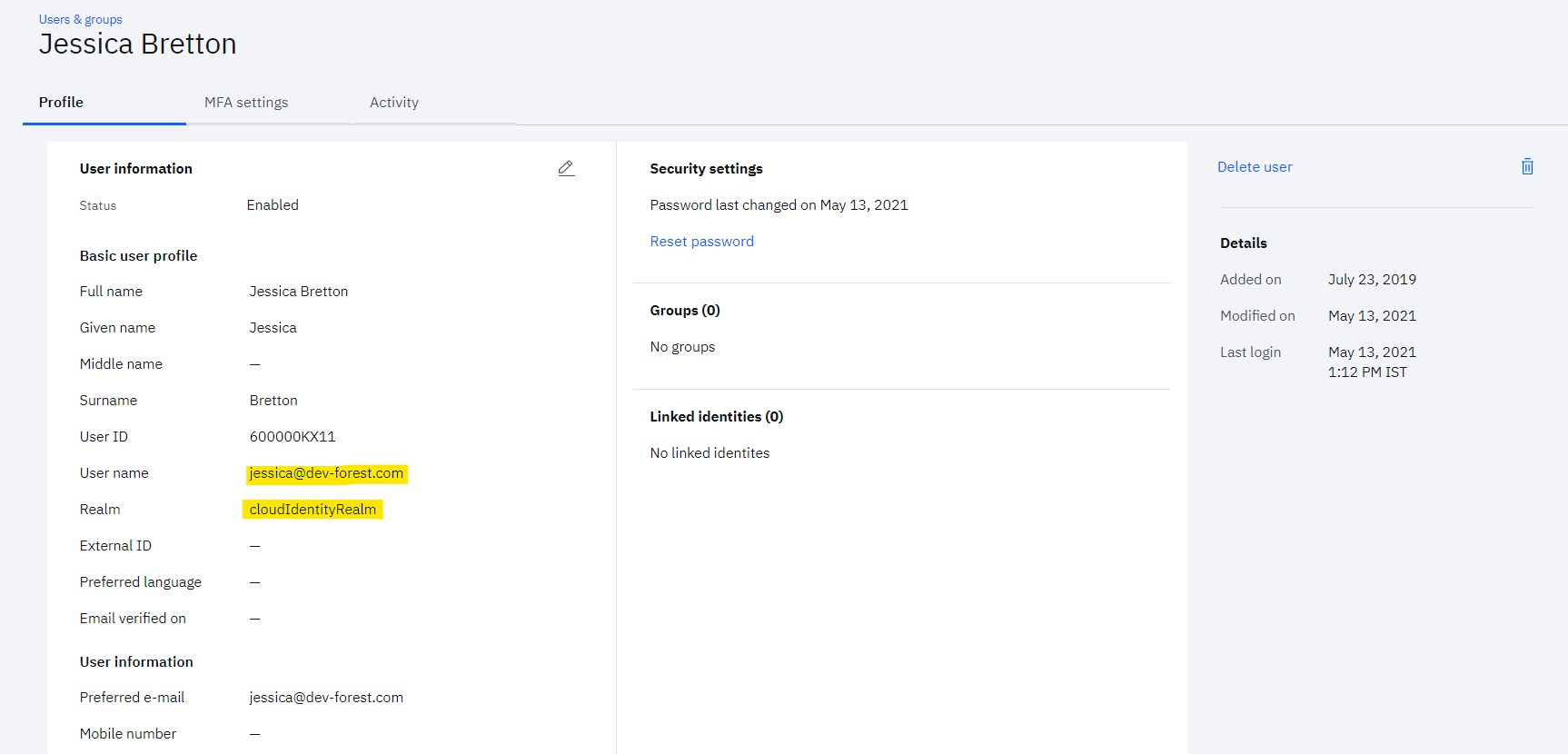Go back to Users & groups breadcrumb
Viewport: 1568px width, 754px height.
click(x=80, y=19)
